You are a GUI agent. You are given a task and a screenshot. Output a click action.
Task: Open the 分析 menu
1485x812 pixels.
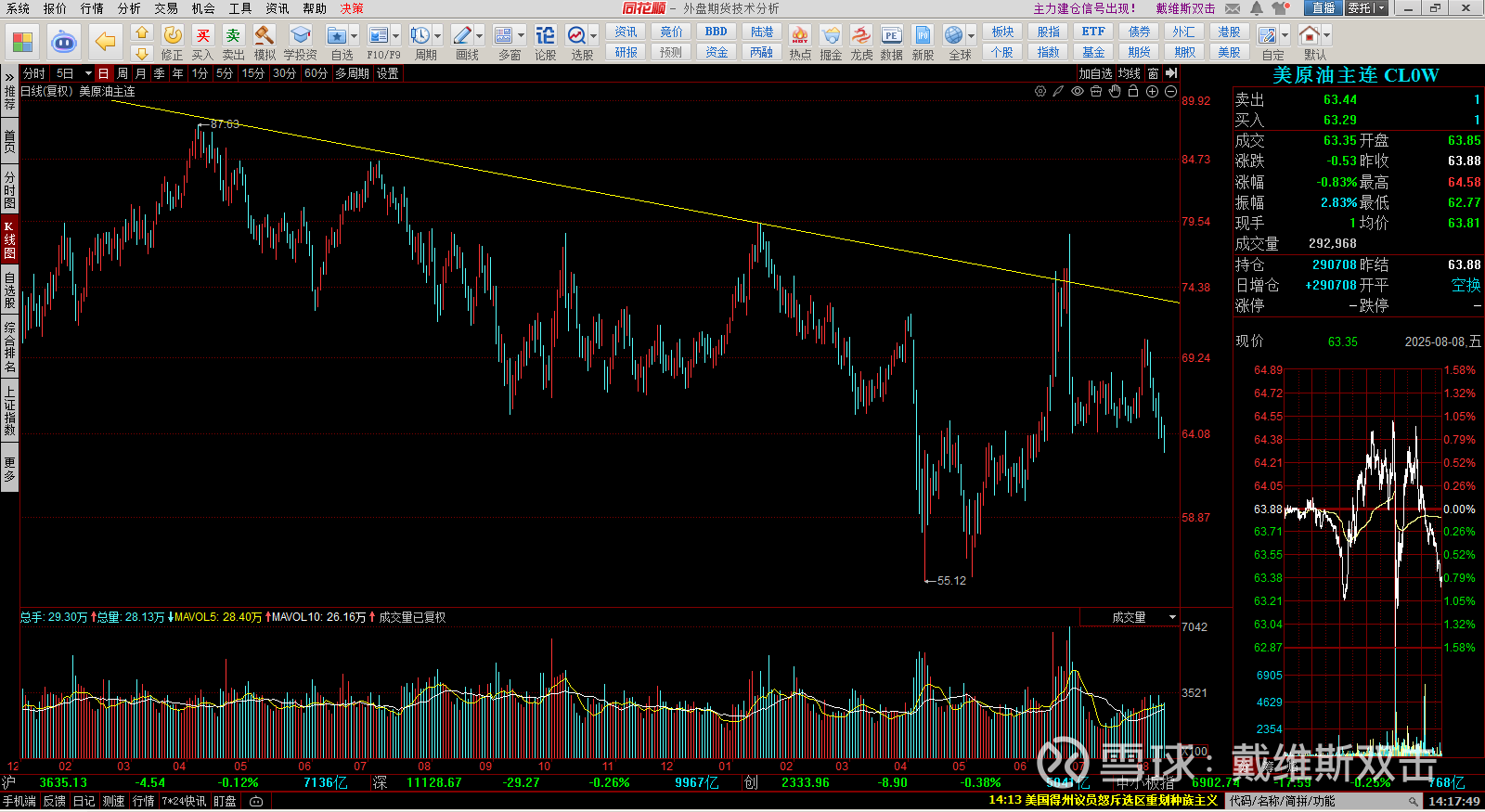click(x=129, y=8)
